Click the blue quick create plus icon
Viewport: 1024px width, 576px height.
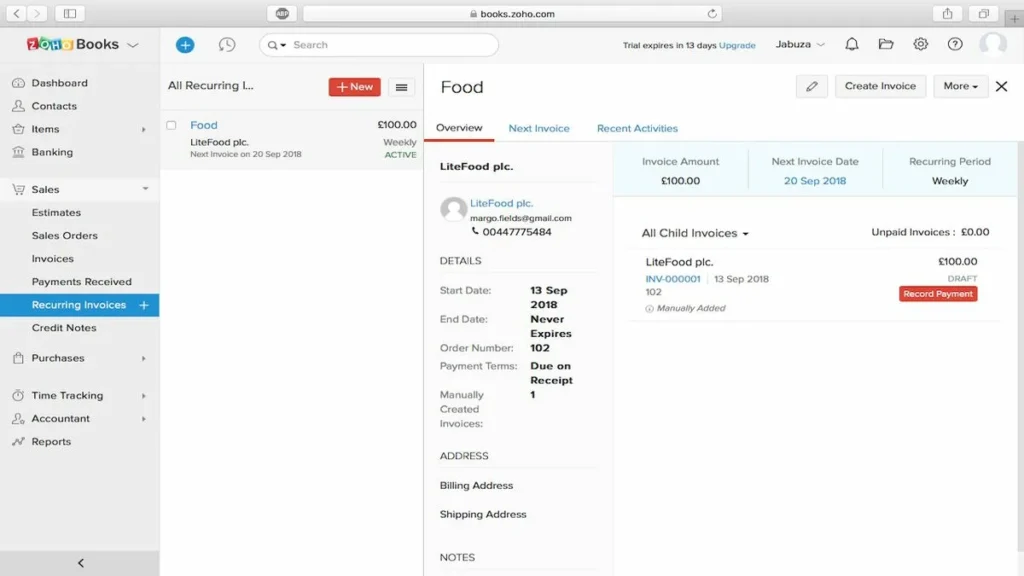tap(185, 45)
